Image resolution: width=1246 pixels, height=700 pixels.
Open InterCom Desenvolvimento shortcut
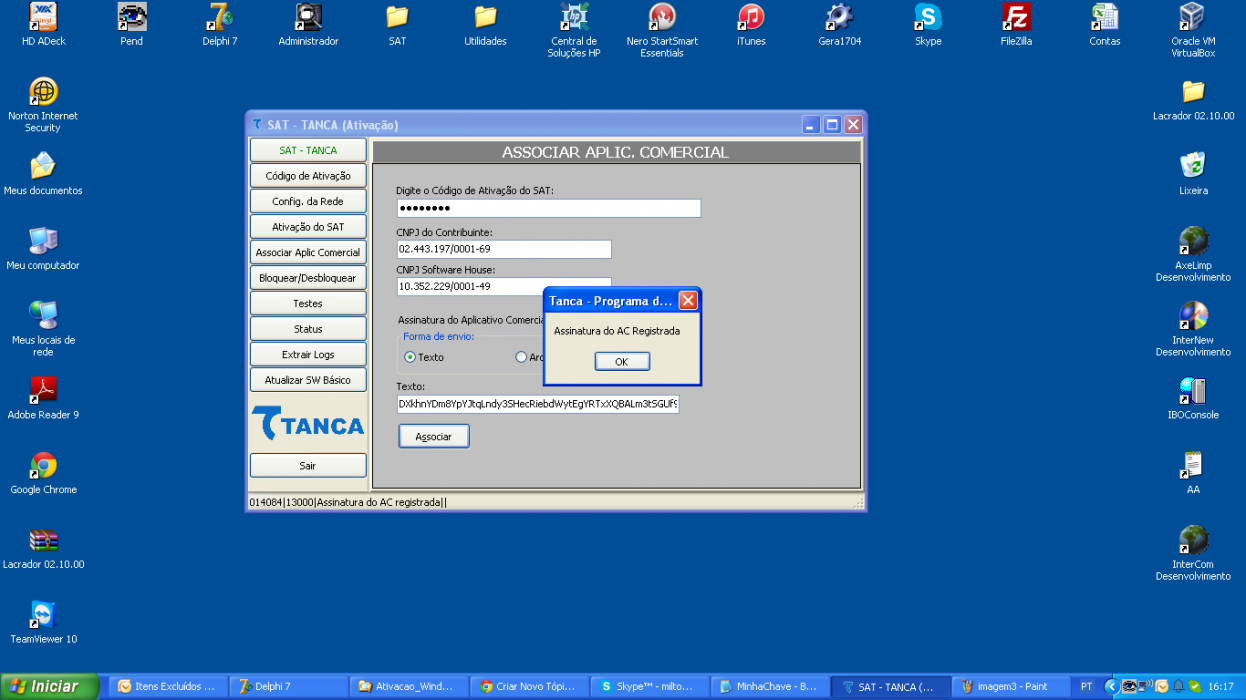point(1193,540)
